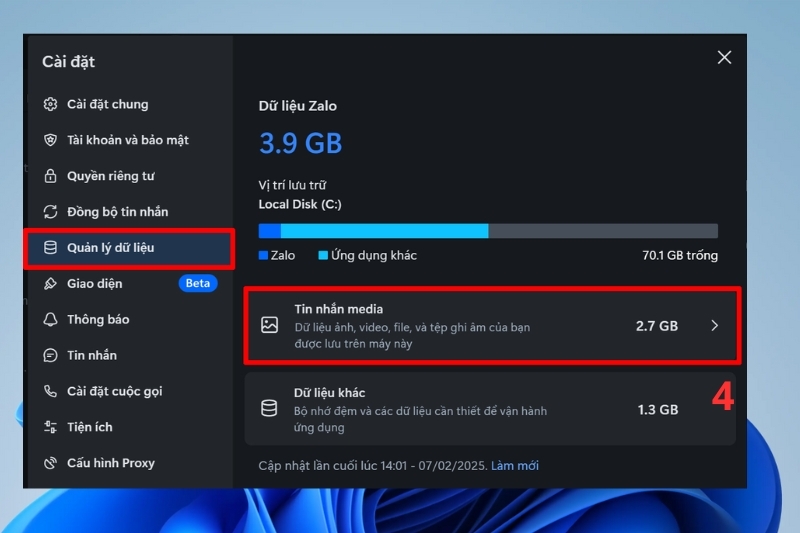Click the proxy icon for Cấu hình Proxy

tap(50, 463)
